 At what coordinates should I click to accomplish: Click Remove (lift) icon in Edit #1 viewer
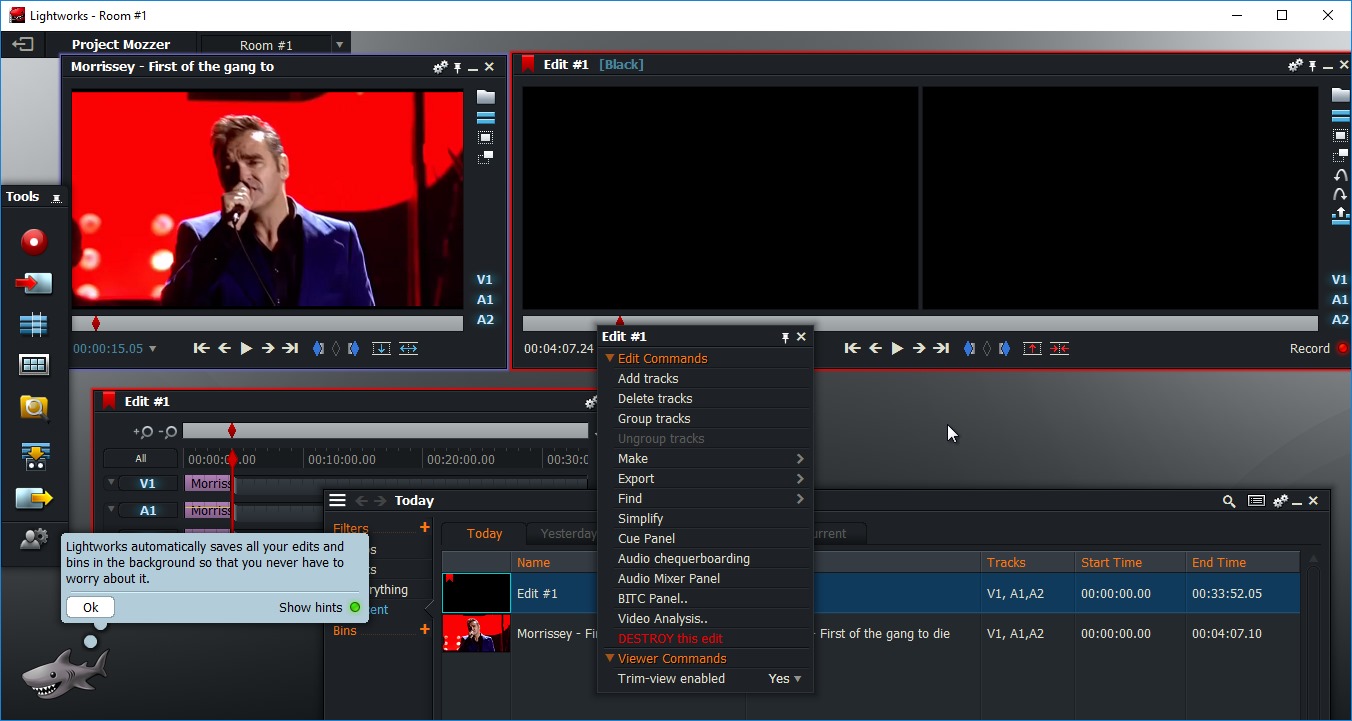click(1032, 349)
